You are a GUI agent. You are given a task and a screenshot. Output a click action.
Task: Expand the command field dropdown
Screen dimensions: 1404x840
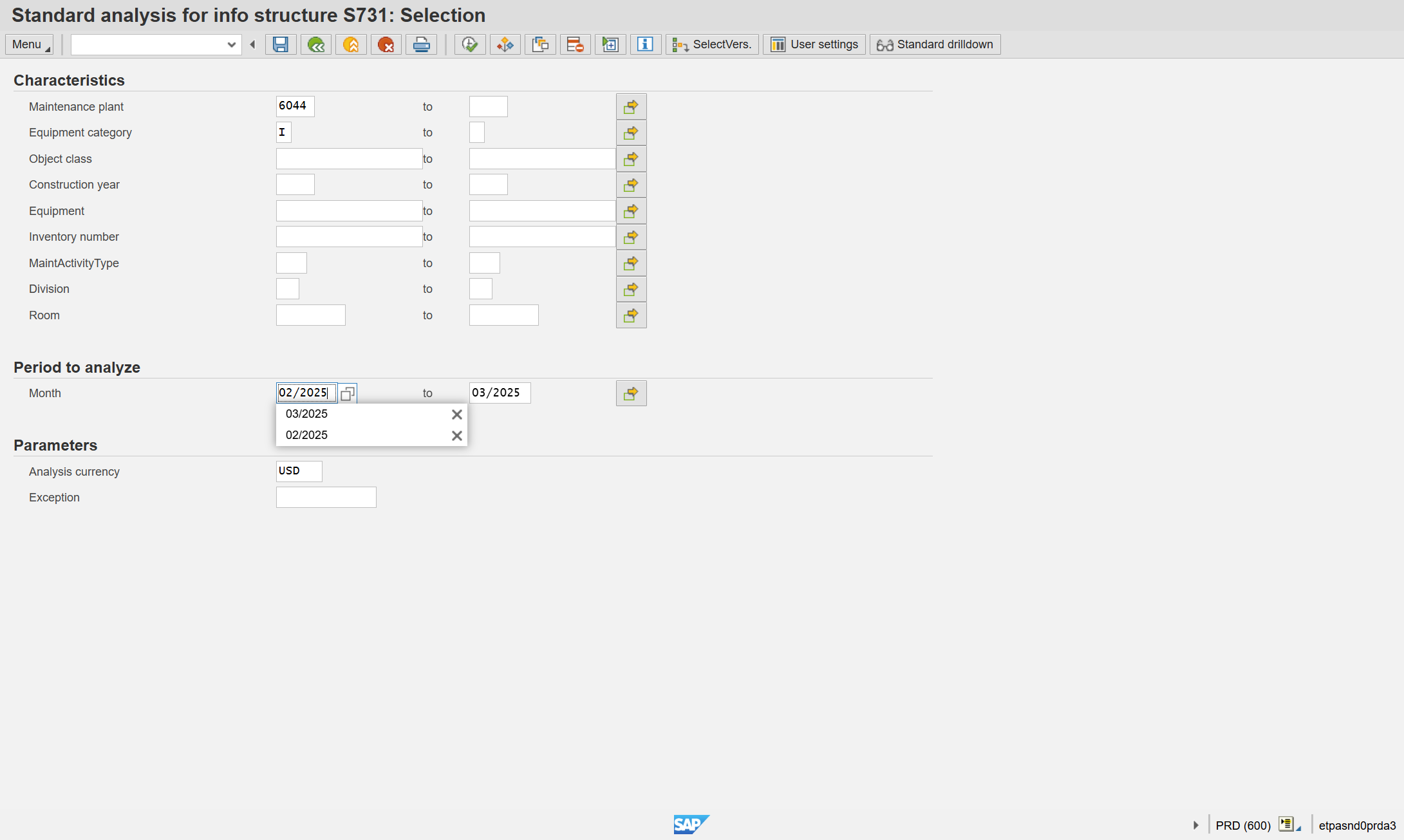coord(232,44)
